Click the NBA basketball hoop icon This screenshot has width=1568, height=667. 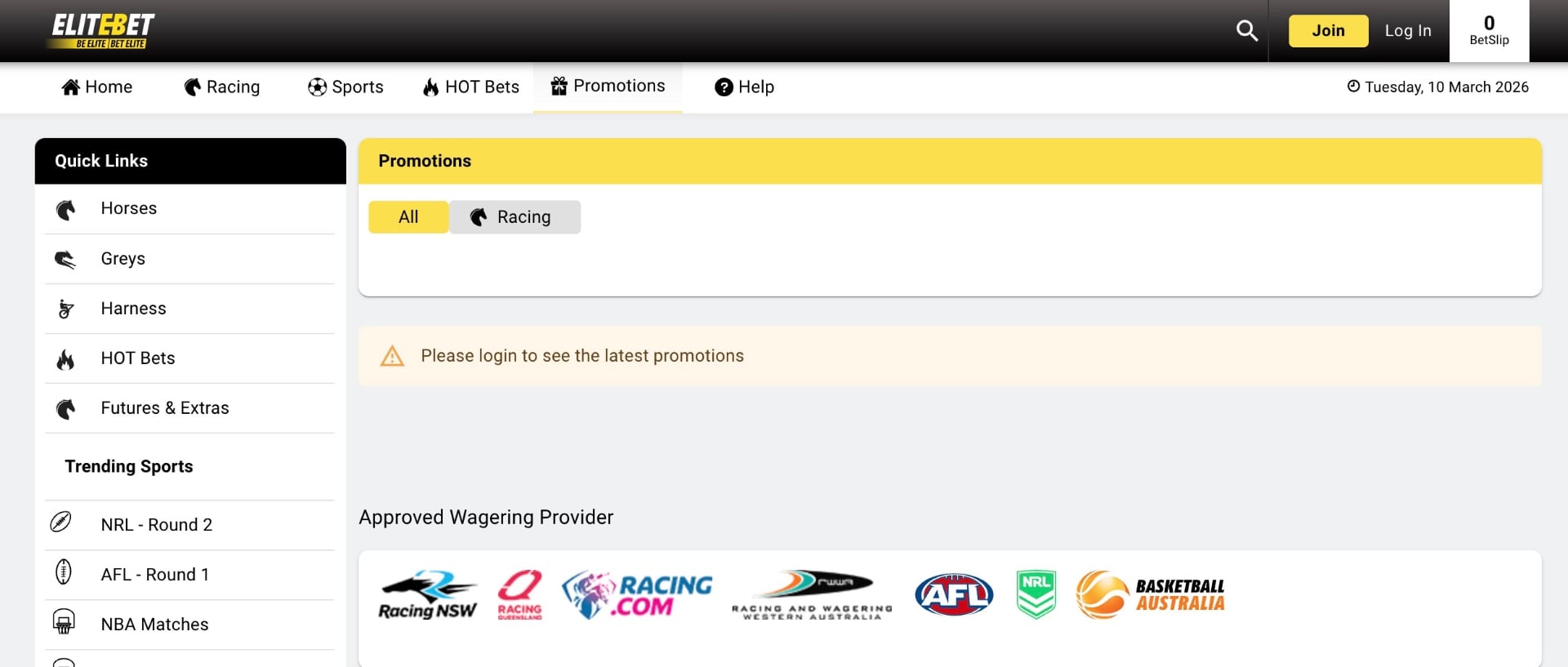[64, 622]
